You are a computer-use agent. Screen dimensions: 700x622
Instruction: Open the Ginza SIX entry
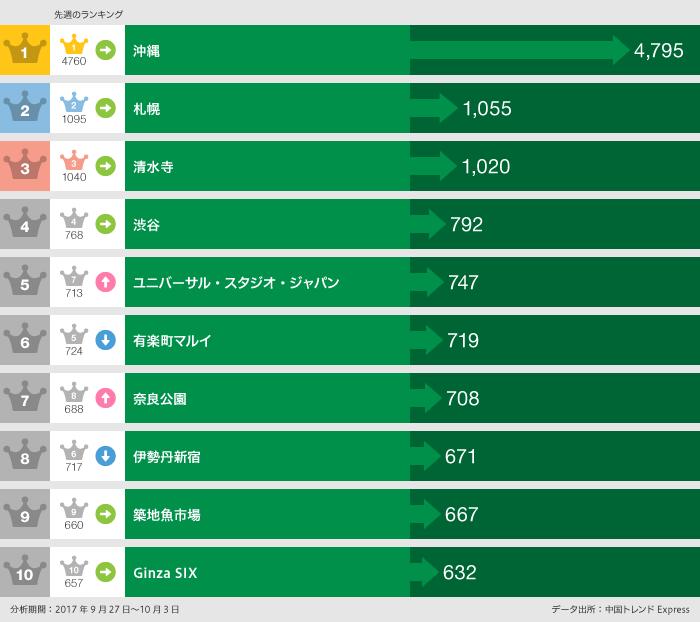coord(165,573)
